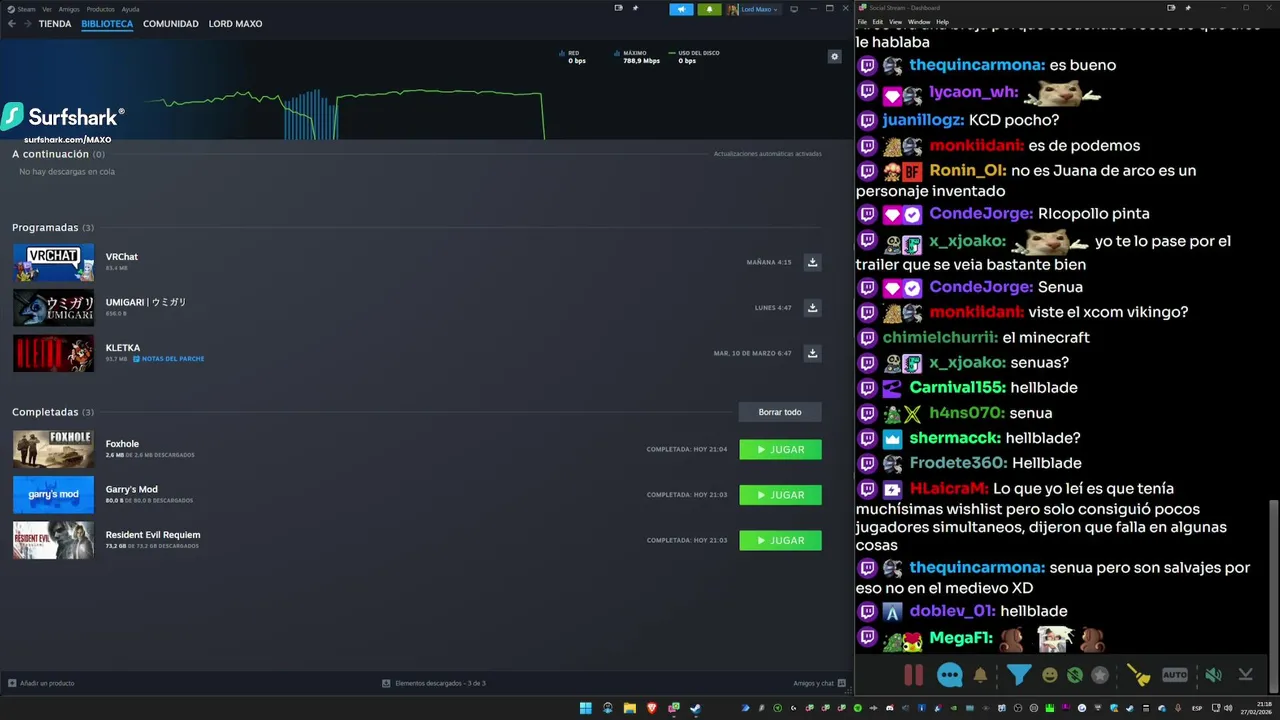Click the Borrar todo button
Screen dimensions: 1280x720
click(x=780, y=412)
